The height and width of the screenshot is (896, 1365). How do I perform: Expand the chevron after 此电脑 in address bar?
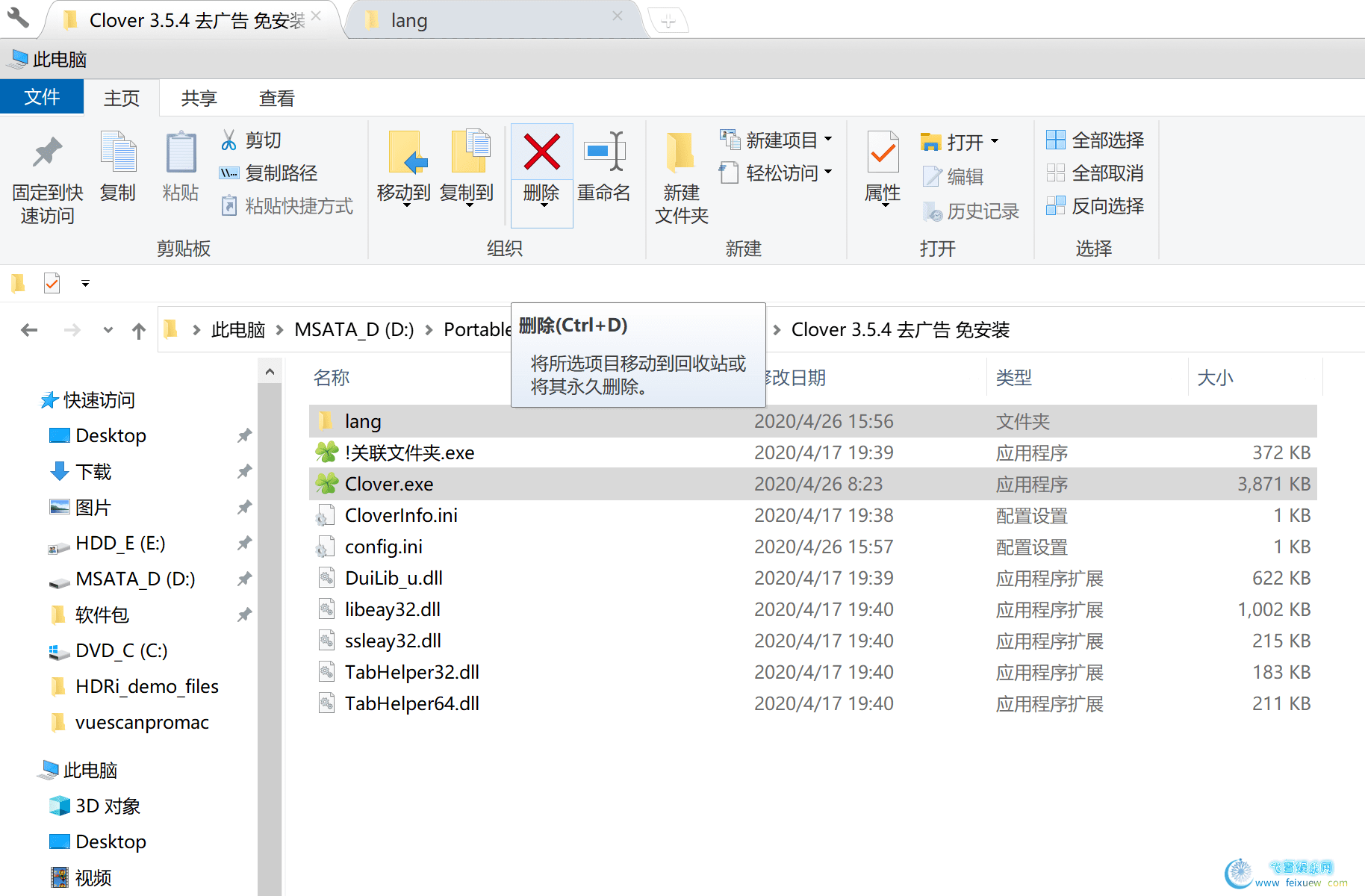pyautogui.click(x=279, y=329)
